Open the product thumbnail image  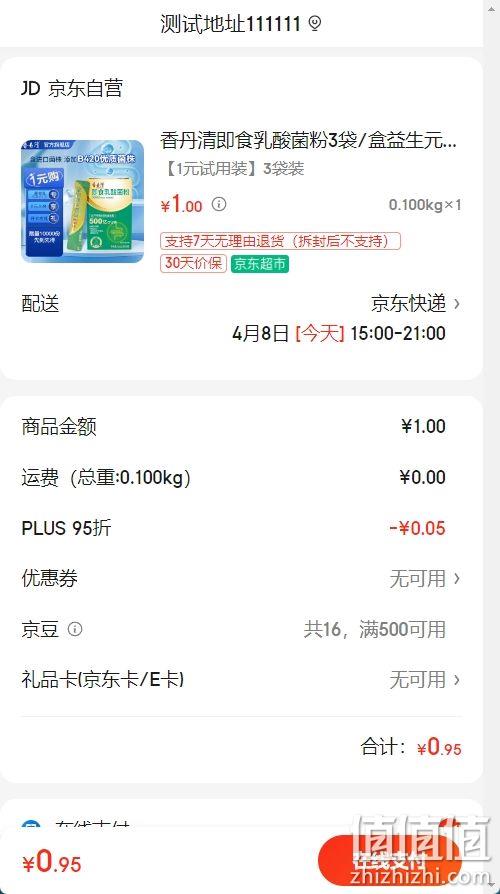click(x=83, y=201)
